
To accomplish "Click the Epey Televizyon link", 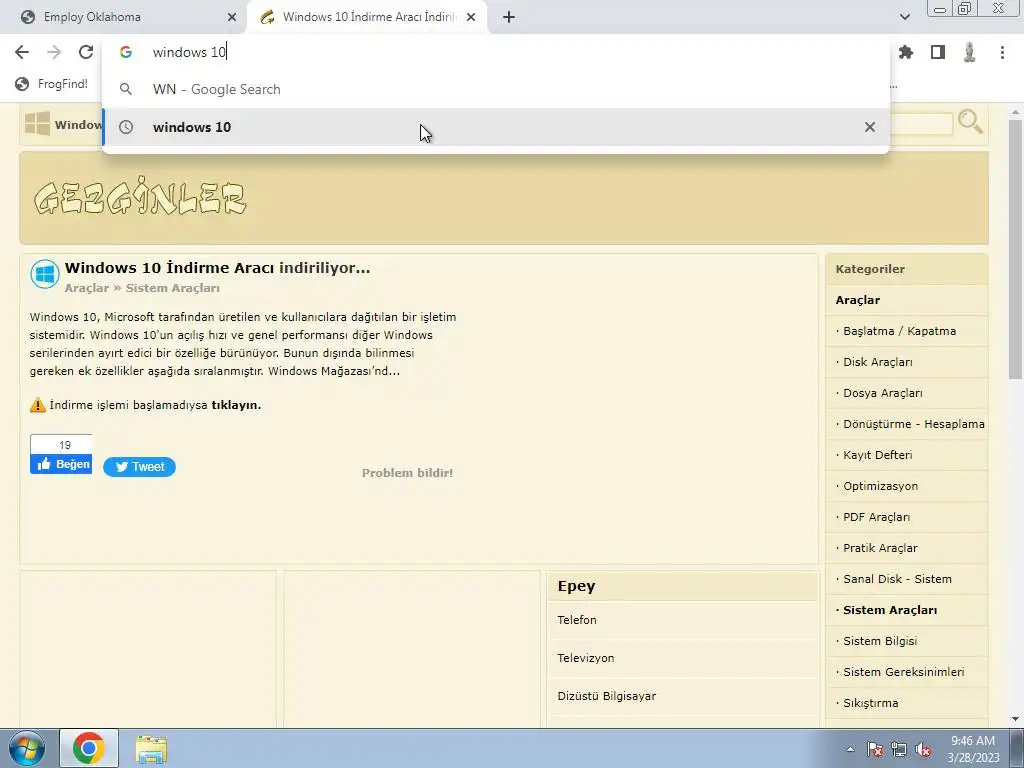I will click(586, 658).
